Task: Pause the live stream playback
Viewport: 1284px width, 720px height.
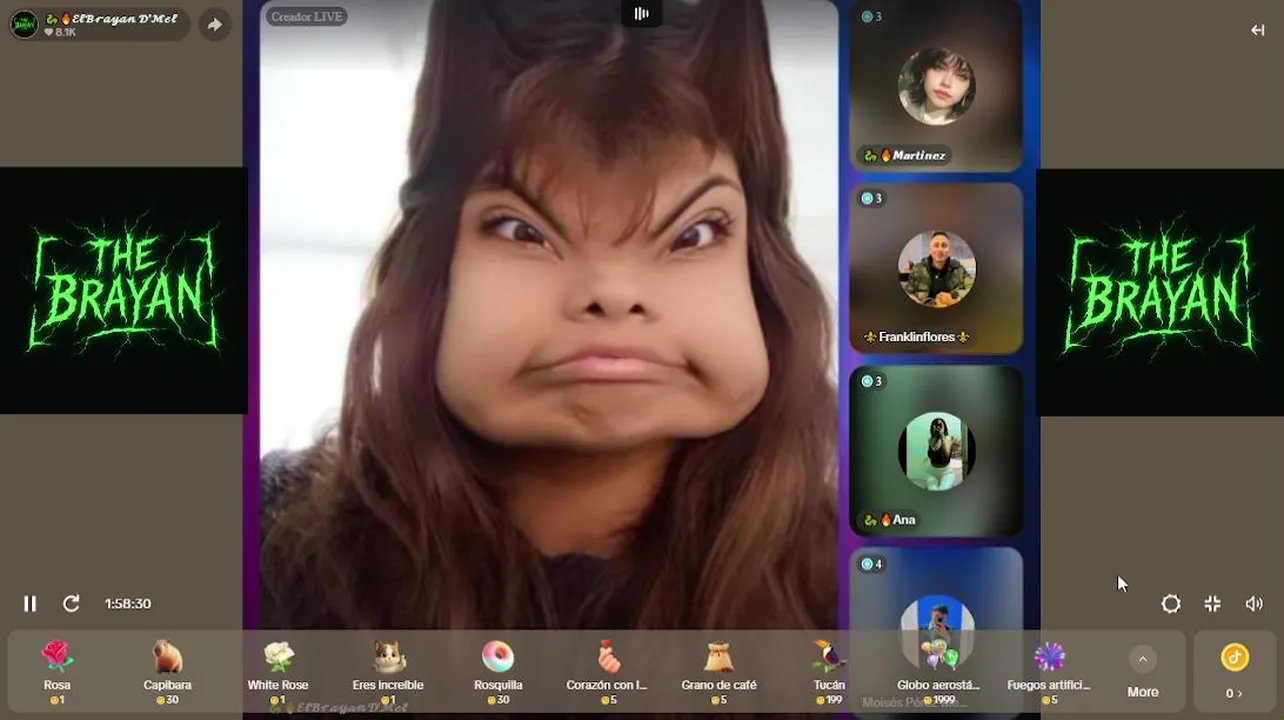Action: click(x=30, y=604)
